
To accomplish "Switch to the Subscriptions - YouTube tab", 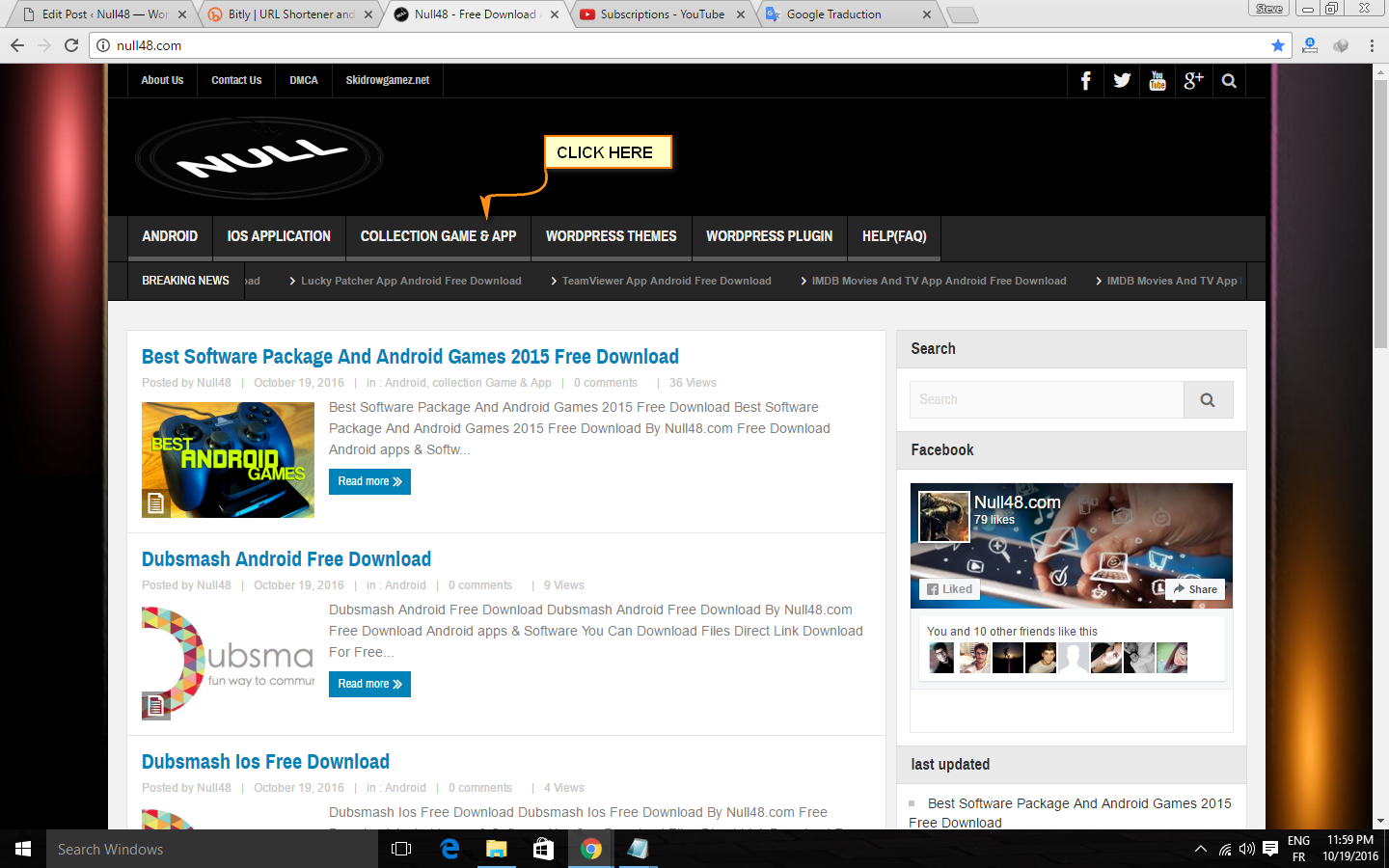I will pyautogui.click(x=663, y=14).
